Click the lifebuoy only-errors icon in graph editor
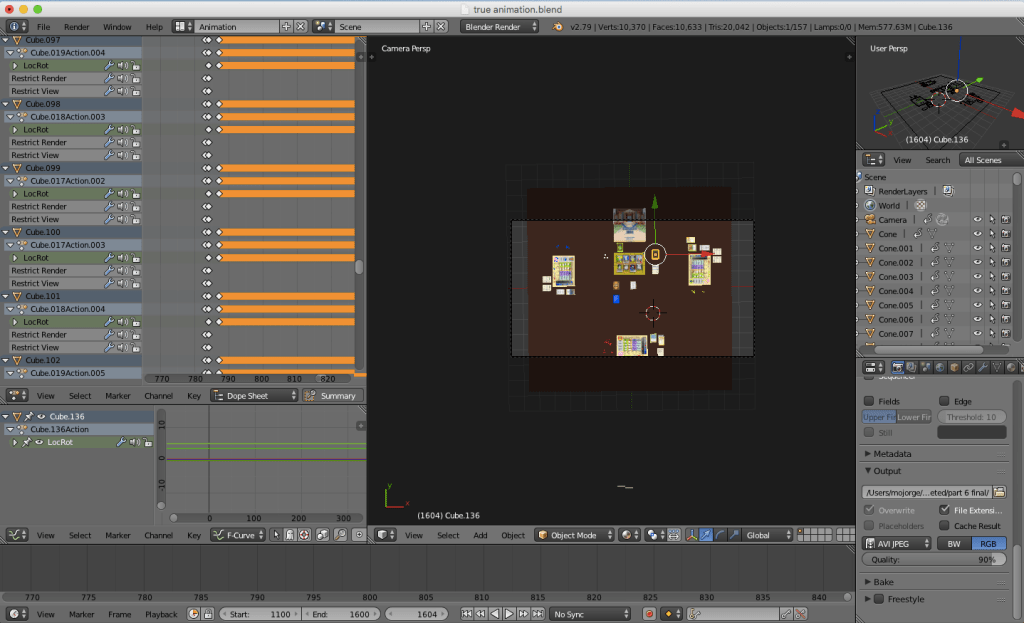 pos(304,535)
